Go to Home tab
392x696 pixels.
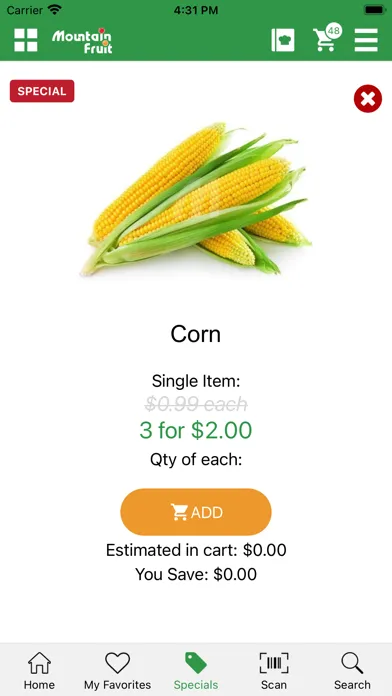[40, 671]
